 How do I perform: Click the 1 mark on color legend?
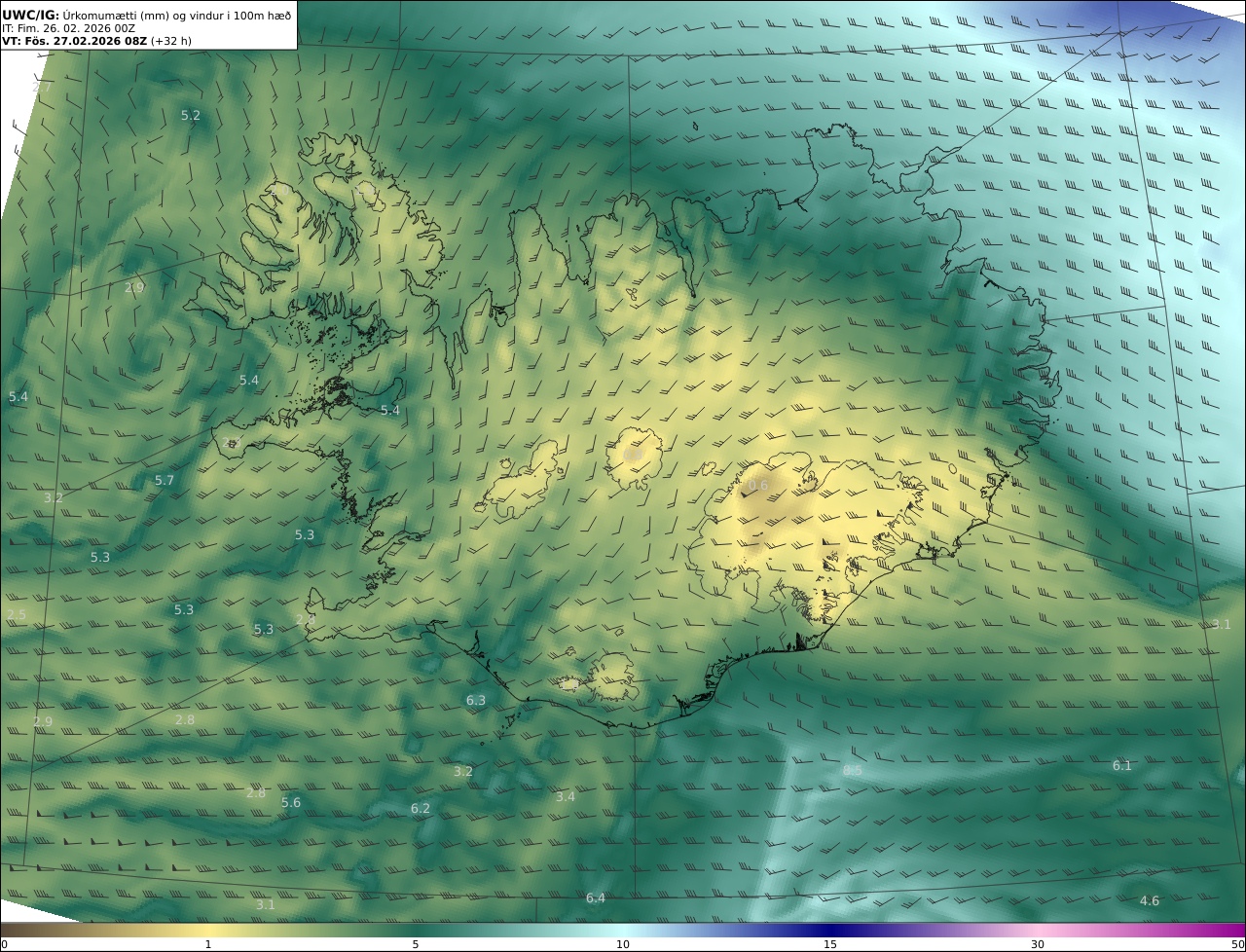pos(208,944)
